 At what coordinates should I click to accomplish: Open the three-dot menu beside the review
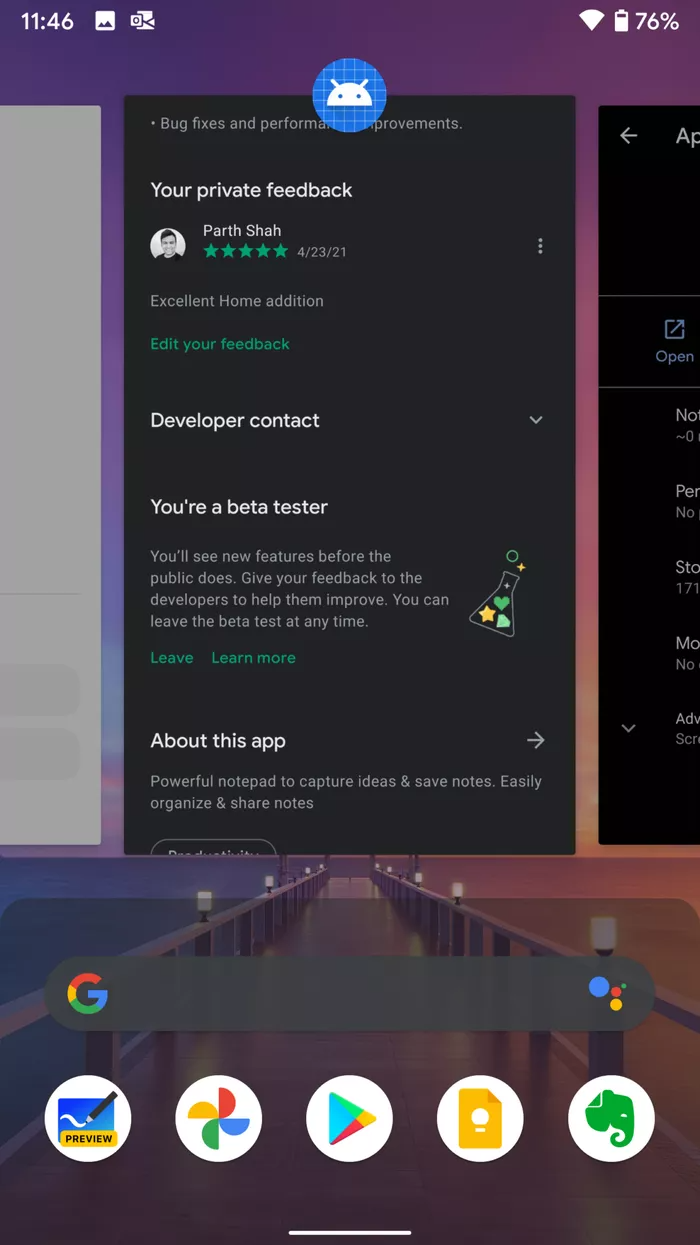click(x=540, y=246)
